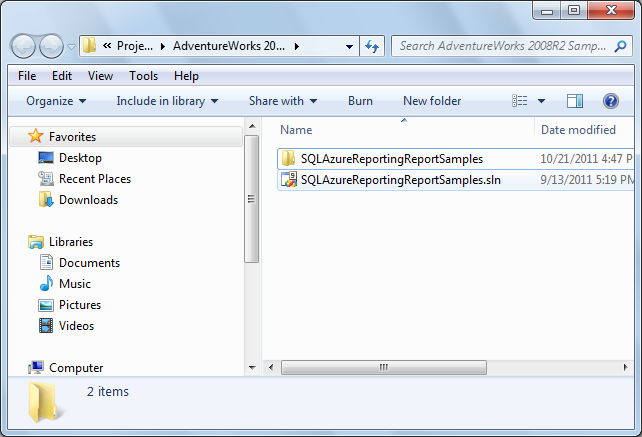Expand the address bar history dropdown
This screenshot has height=437, width=642.
point(349,46)
